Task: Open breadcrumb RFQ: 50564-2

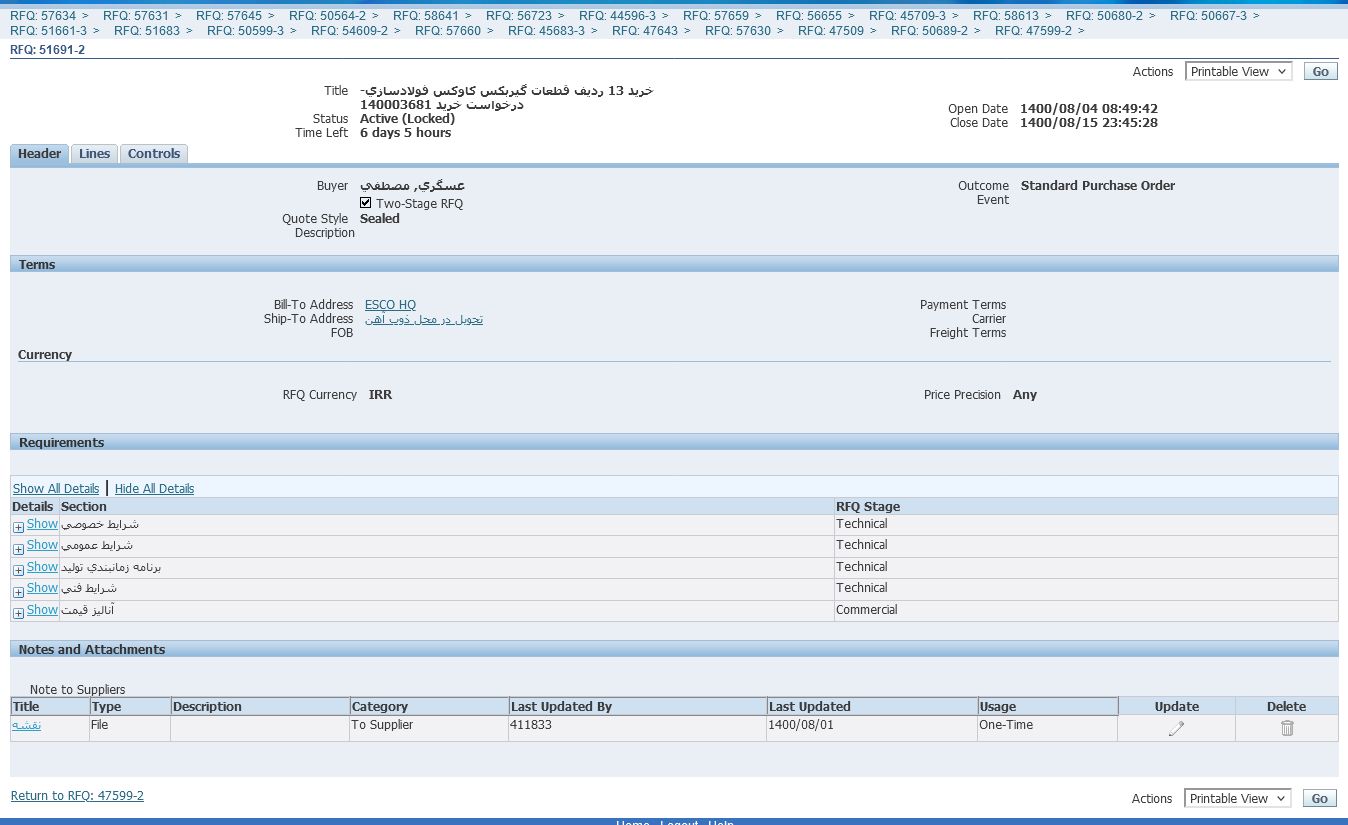Action: [x=327, y=16]
